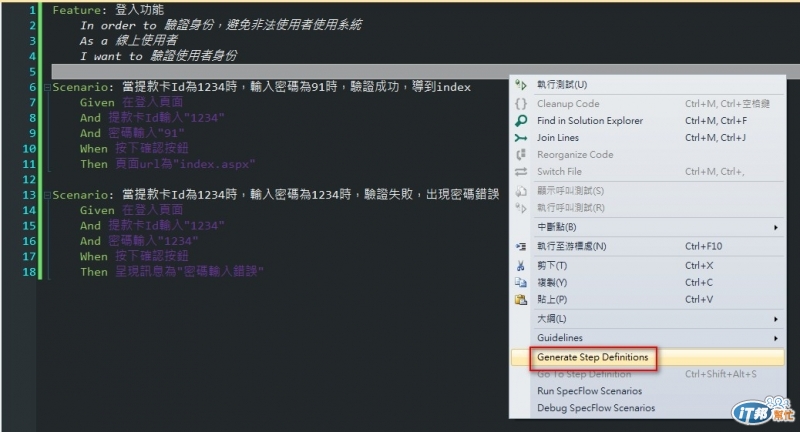Collapse the first Scenario block on line 6
The height and width of the screenshot is (432, 800).
coord(47,87)
